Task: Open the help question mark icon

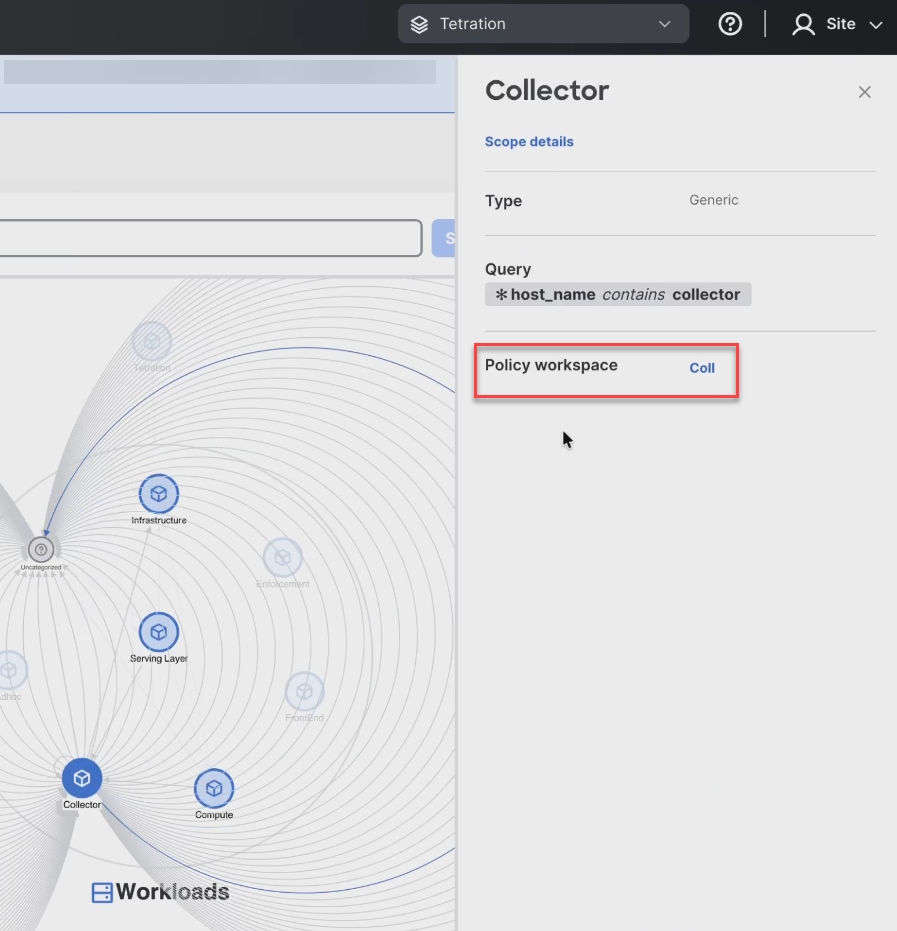Action: (730, 24)
